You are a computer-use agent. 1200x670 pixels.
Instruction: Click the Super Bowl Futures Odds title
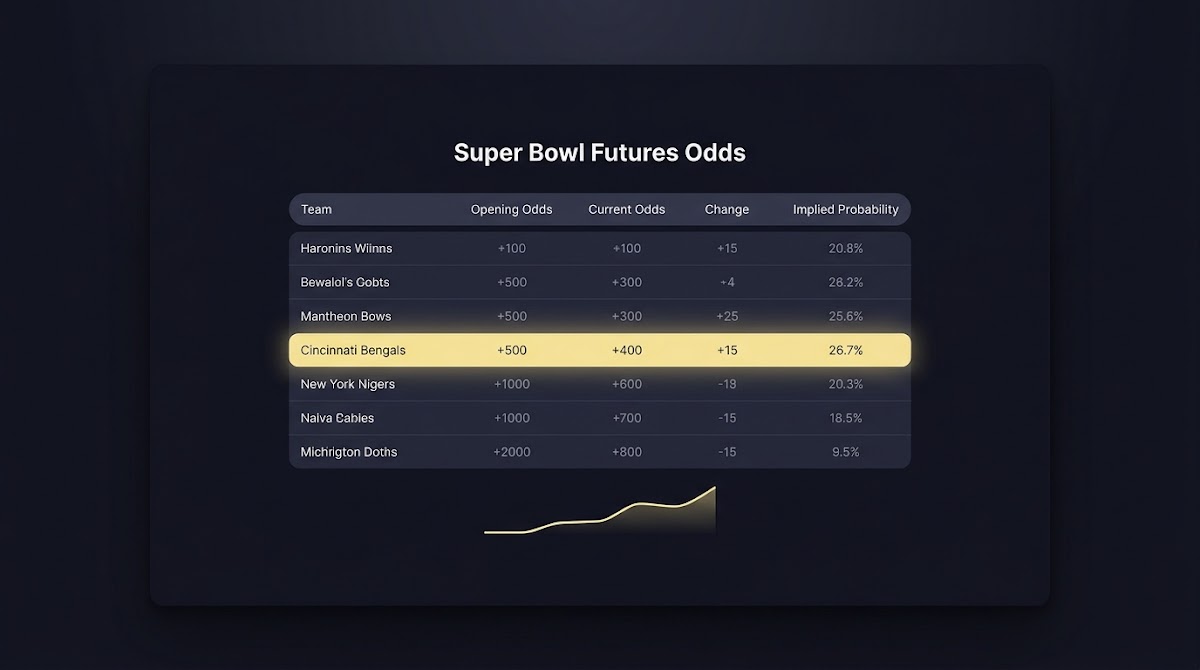[x=600, y=153]
